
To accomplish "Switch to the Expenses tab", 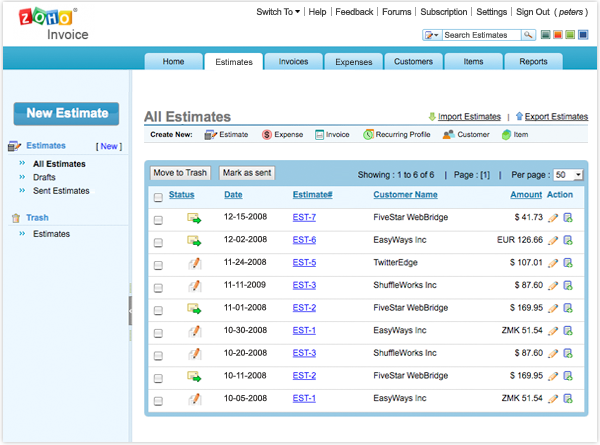I will pos(354,62).
